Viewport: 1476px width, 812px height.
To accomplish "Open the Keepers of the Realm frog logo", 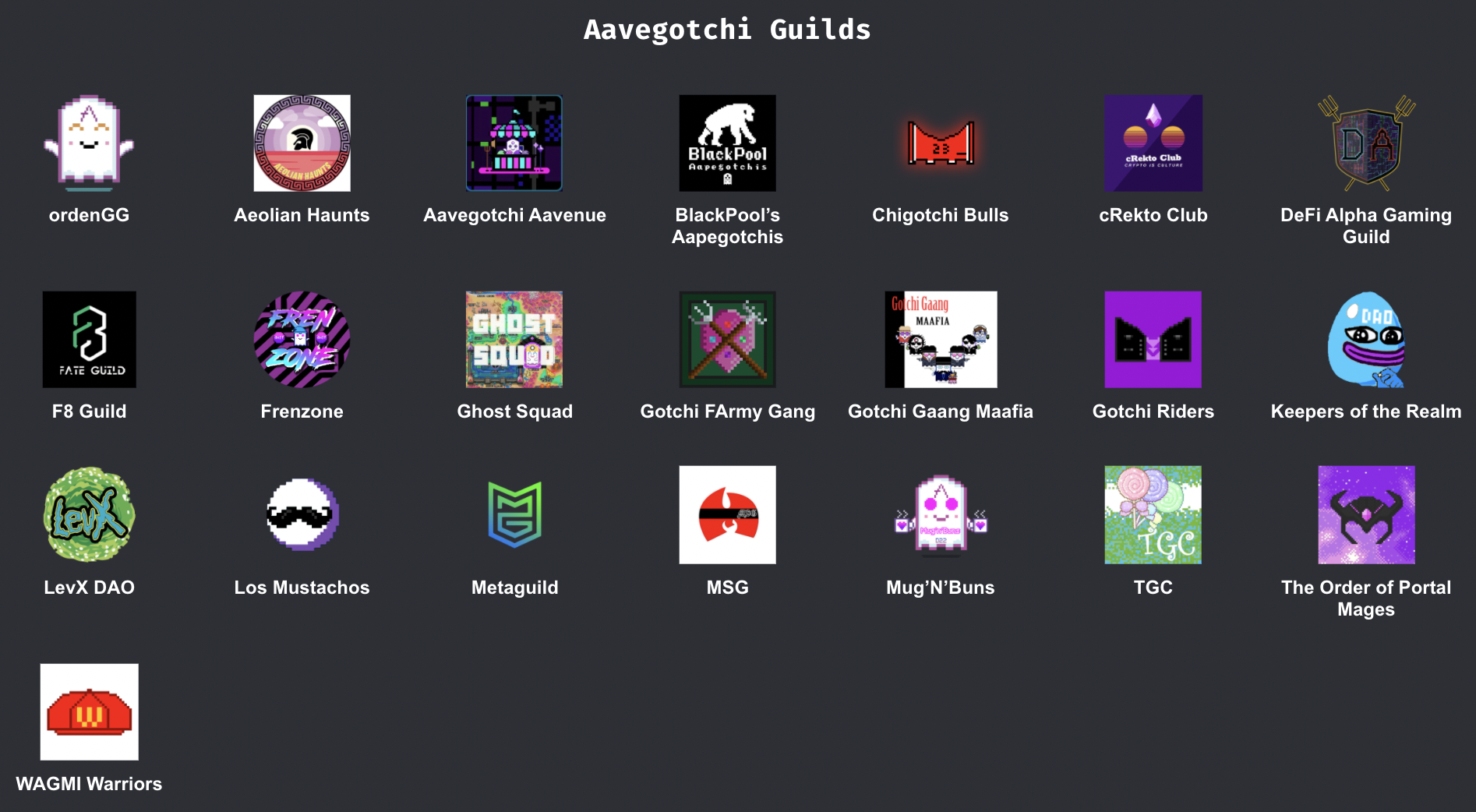I will (x=1366, y=340).
